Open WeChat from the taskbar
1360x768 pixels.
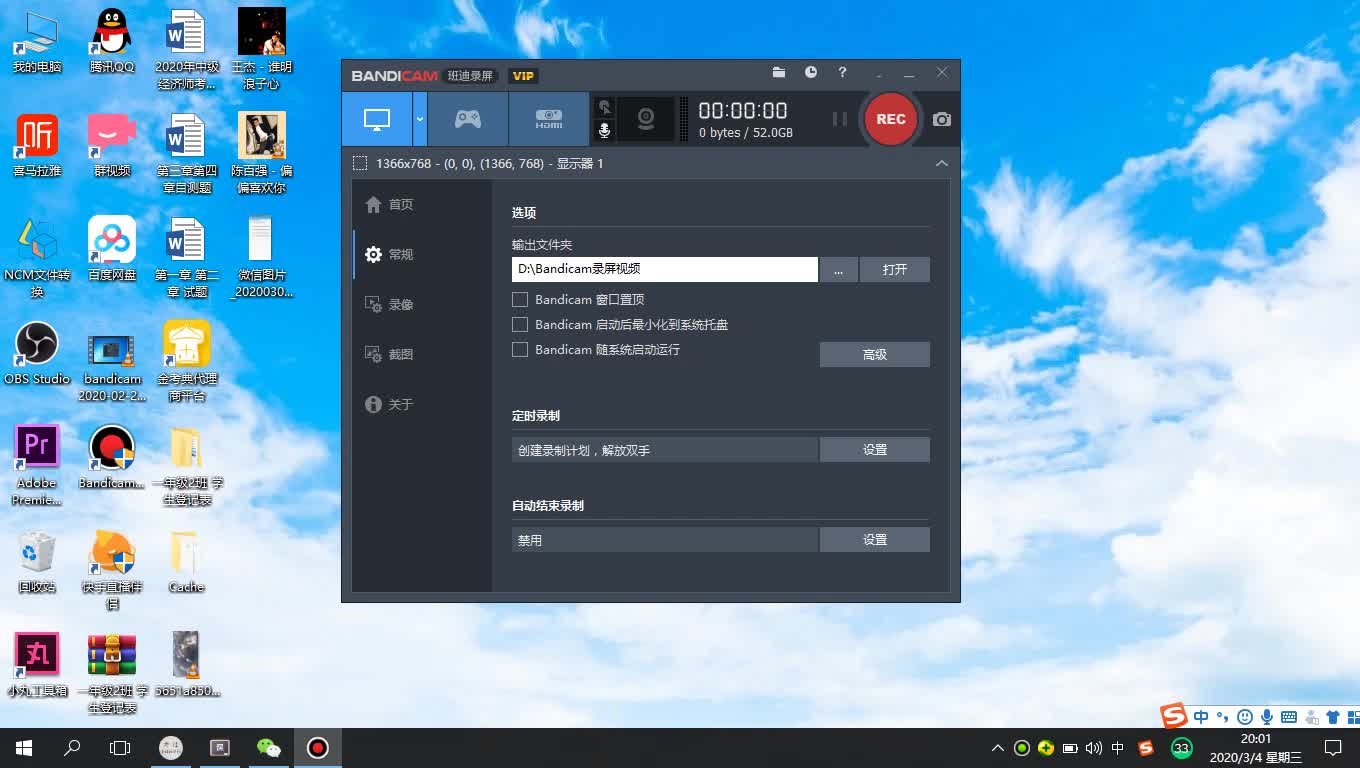tap(268, 748)
